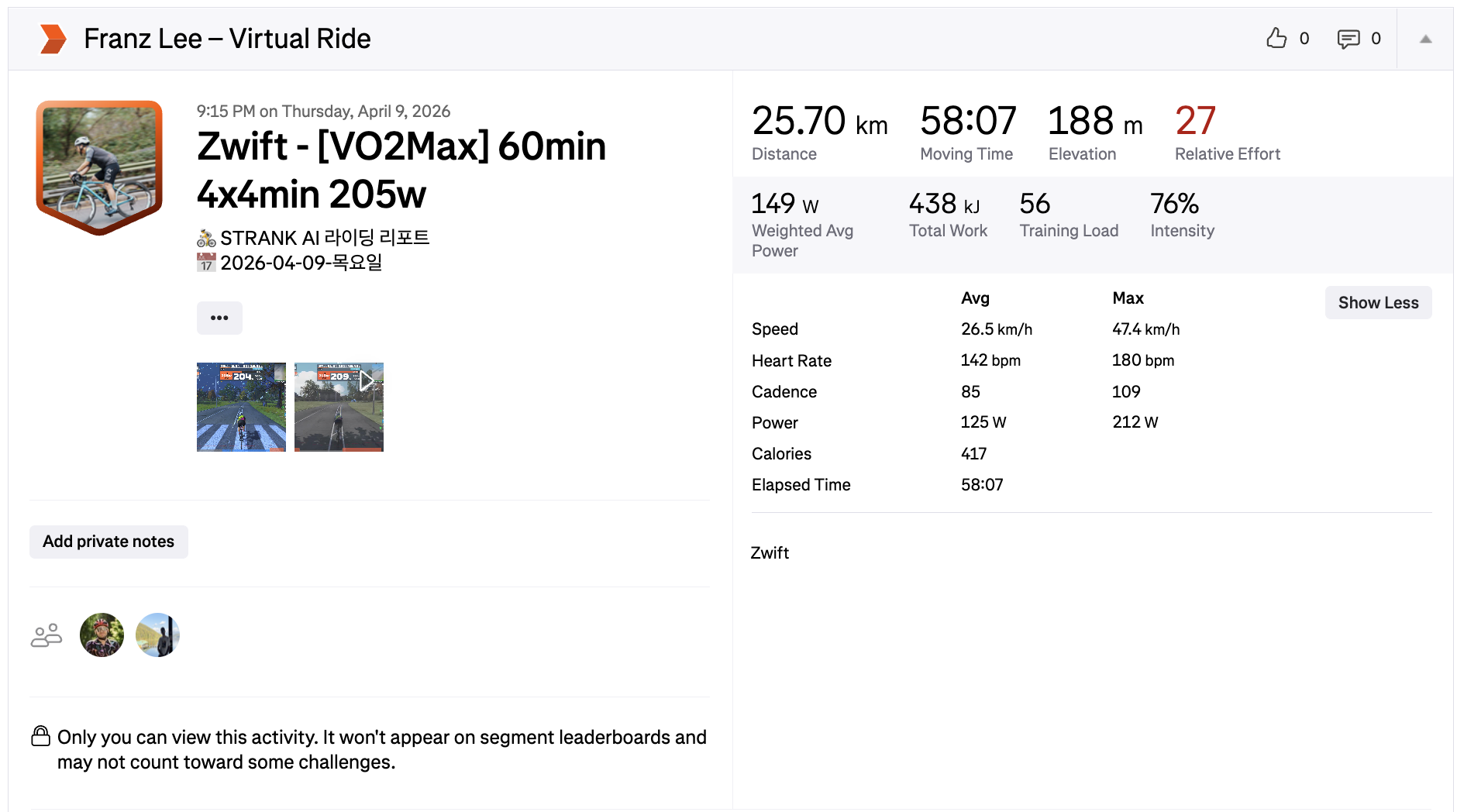This screenshot has height=812, width=1457.
Task: Open the comments speech bubble icon
Action: coord(1348,39)
